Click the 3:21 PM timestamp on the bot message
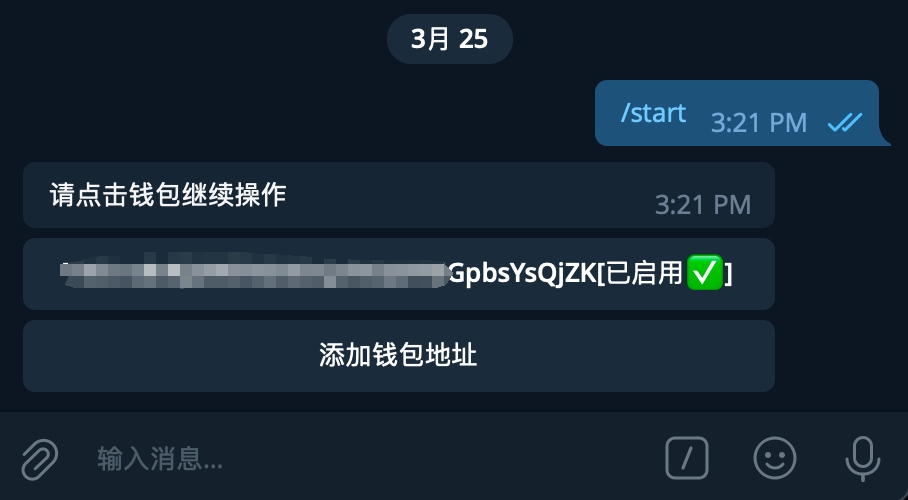Image resolution: width=908 pixels, height=500 pixels. tap(702, 205)
